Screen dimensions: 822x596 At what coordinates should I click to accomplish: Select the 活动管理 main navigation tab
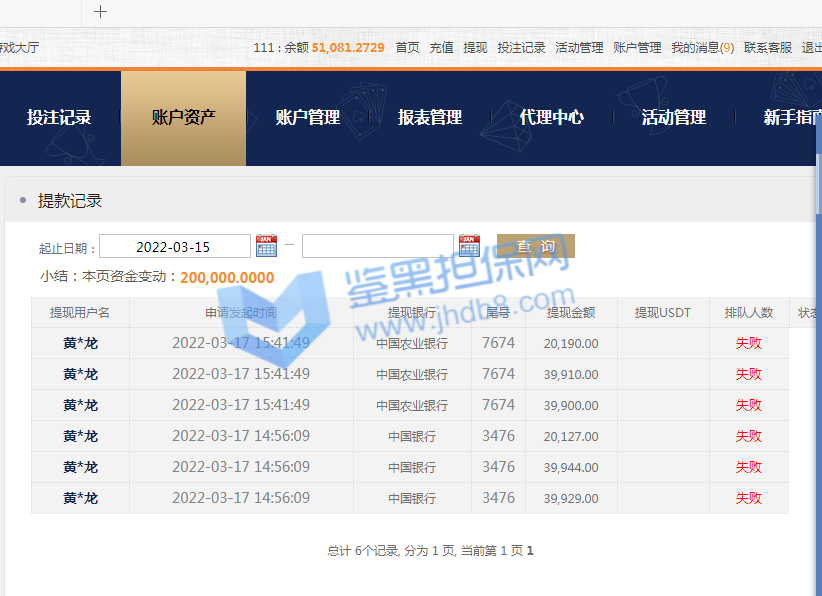click(x=674, y=118)
